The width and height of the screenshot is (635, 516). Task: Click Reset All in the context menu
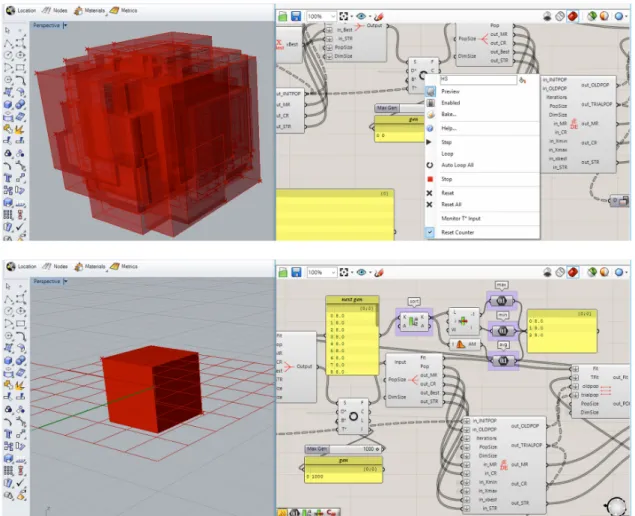point(451,205)
